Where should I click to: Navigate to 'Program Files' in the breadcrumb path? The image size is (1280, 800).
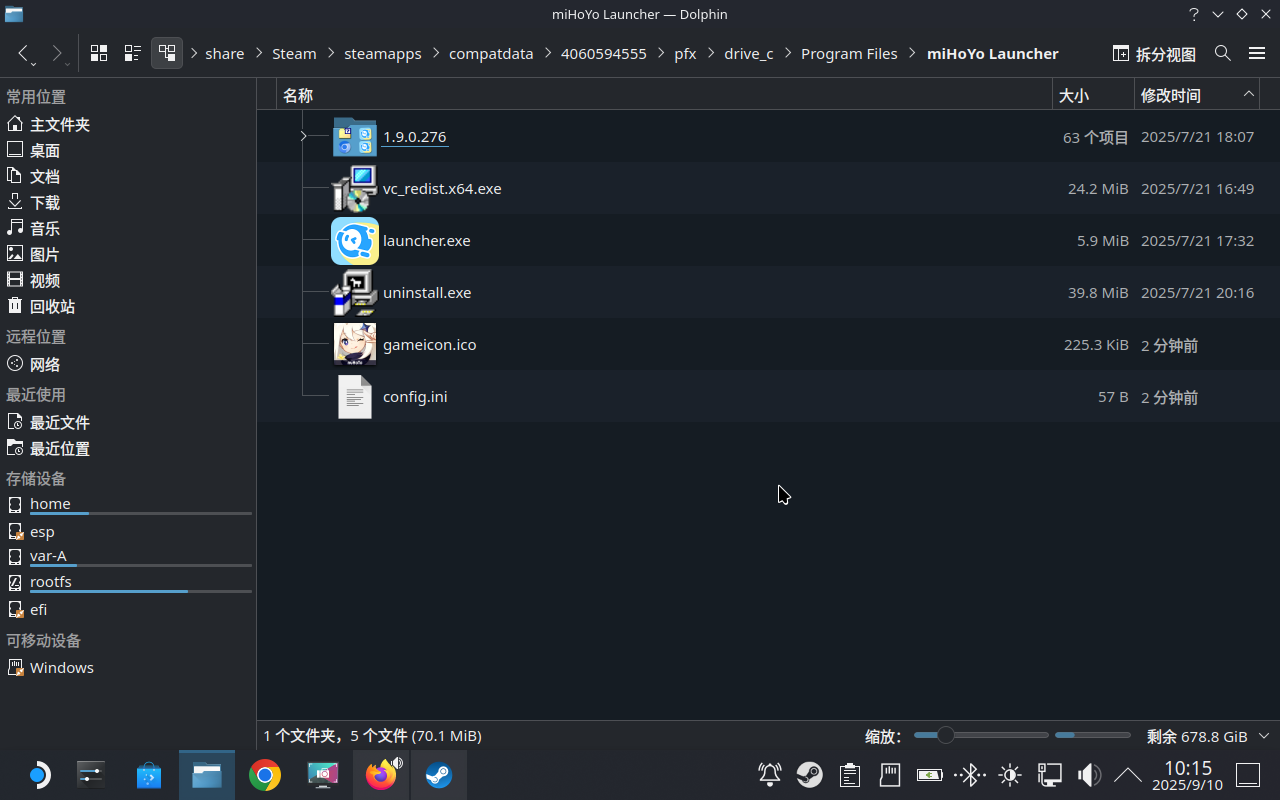coord(850,53)
